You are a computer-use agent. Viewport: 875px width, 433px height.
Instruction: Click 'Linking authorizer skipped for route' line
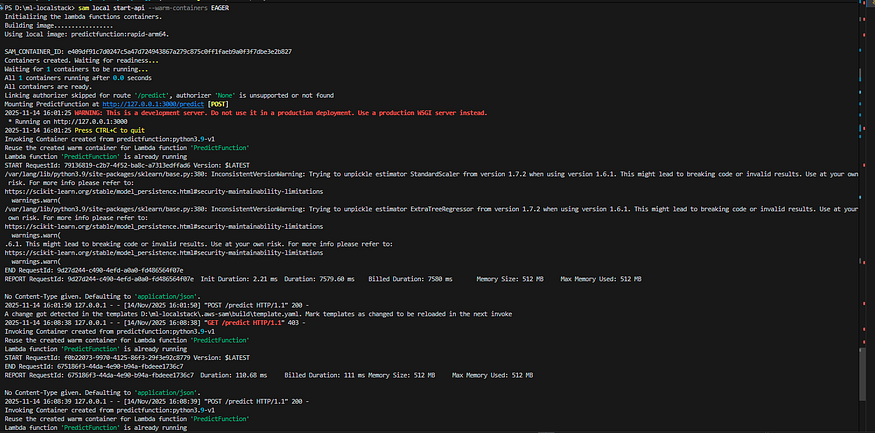pyautogui.click(x=169, y=95)
